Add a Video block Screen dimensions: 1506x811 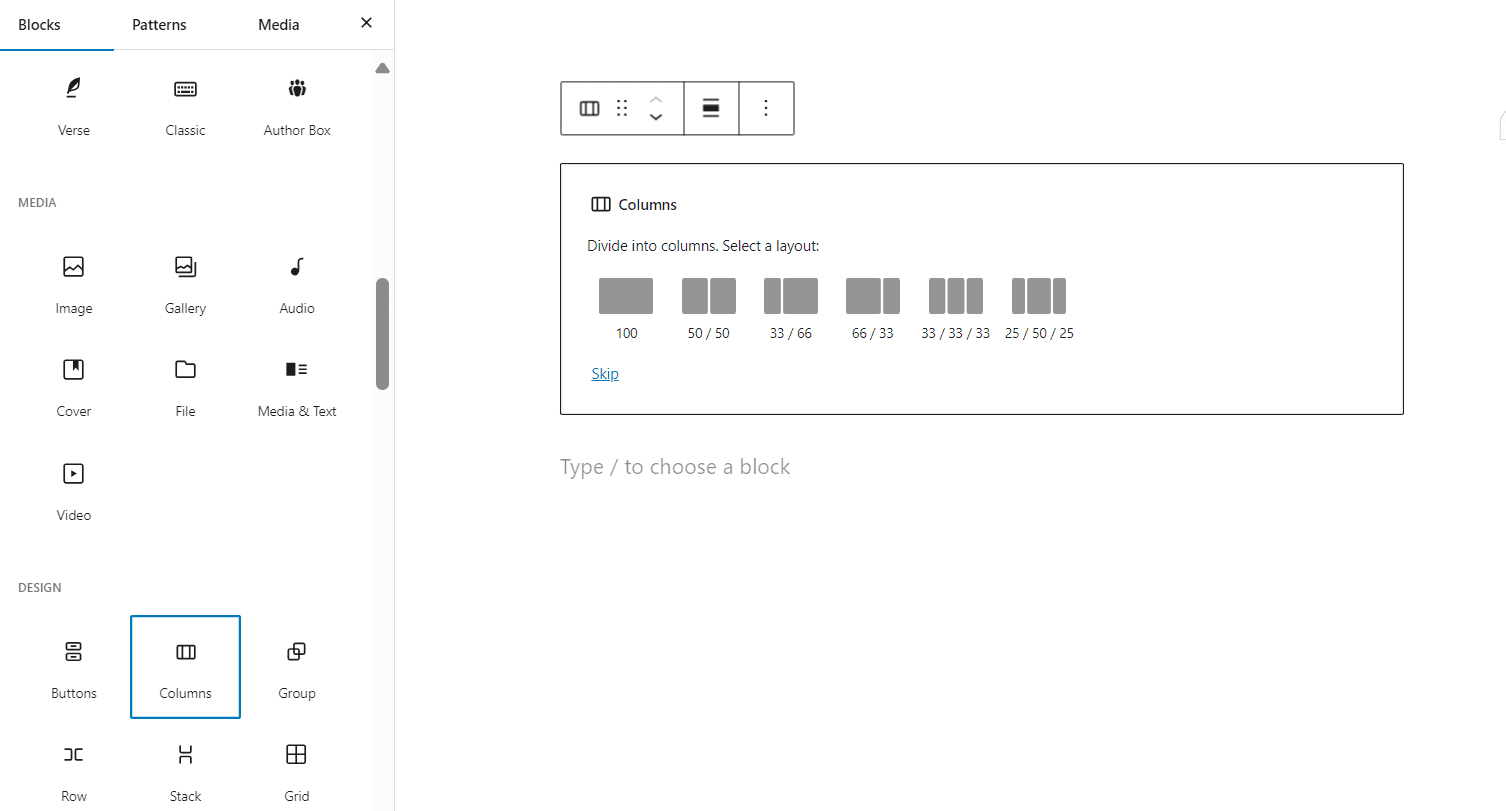[x=74, y=490]
